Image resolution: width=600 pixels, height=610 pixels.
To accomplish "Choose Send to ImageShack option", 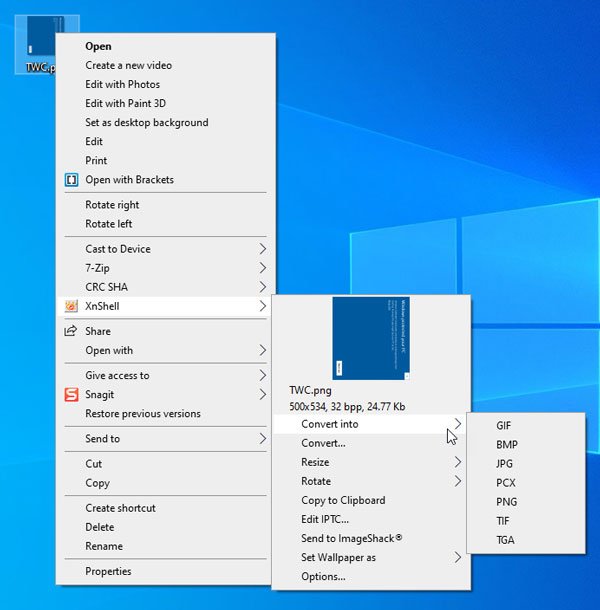I will click(351, 538).
